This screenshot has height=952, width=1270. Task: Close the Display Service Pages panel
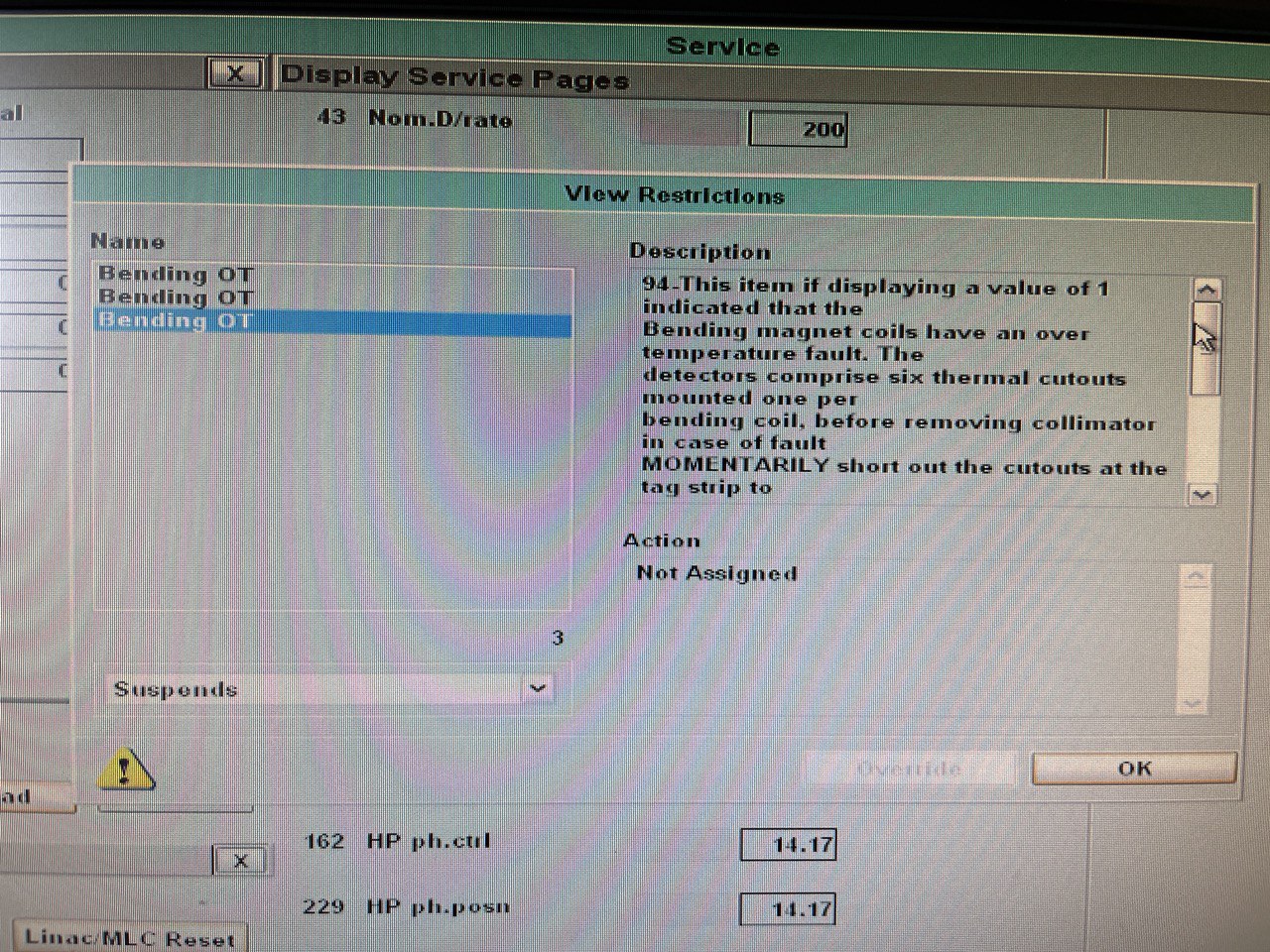[x=235, y=73]
